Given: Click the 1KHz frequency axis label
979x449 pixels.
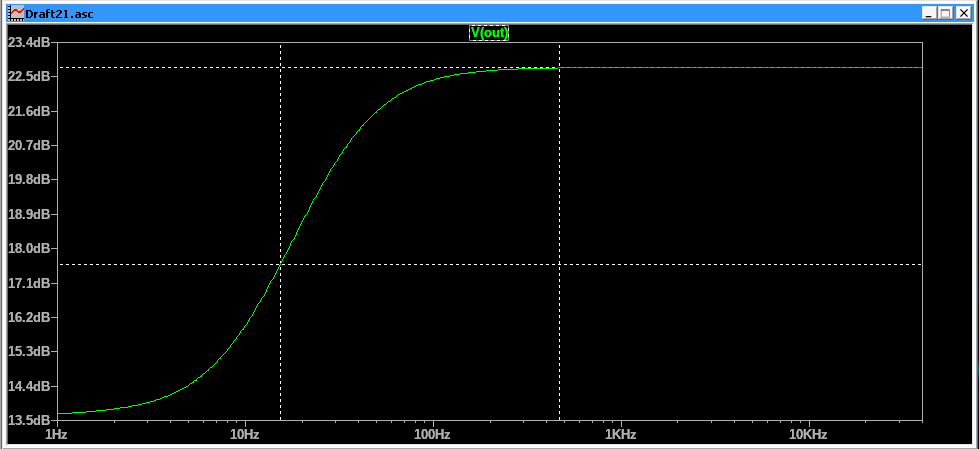Looking at the screenshot, I should click(x=620, y=435).
